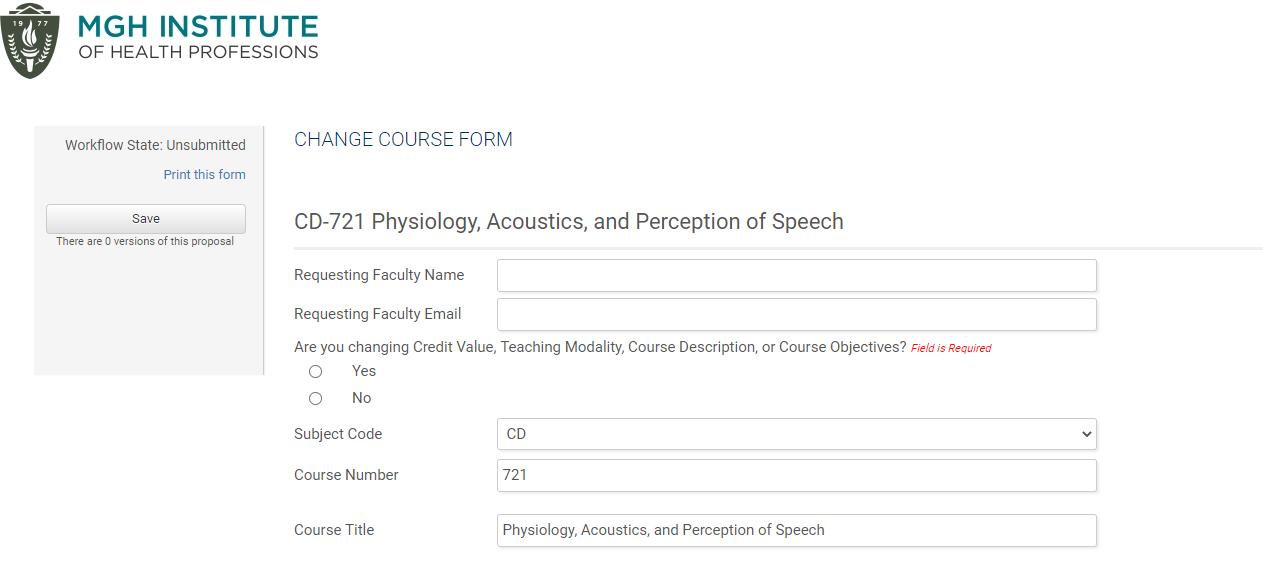
Task: Click the Subject Code dropdown arrow
Action: [1086, 434]
